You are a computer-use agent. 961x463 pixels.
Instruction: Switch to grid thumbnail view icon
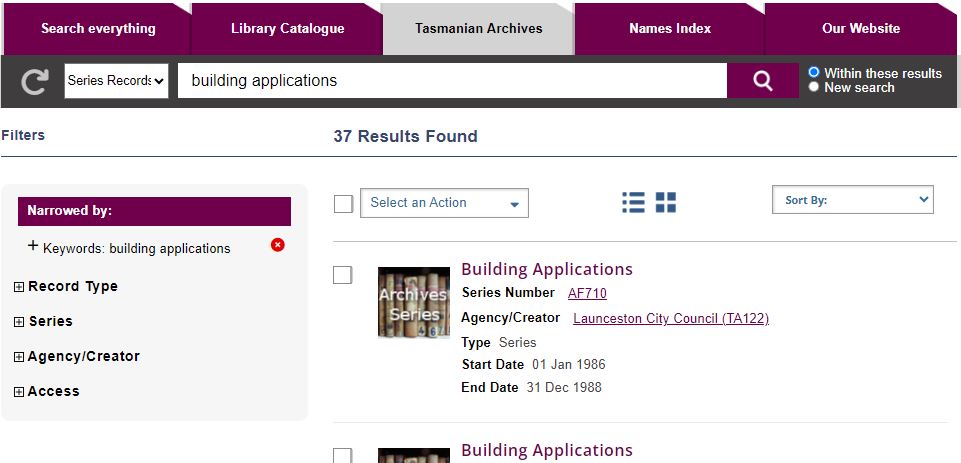(x=666, y=203)
